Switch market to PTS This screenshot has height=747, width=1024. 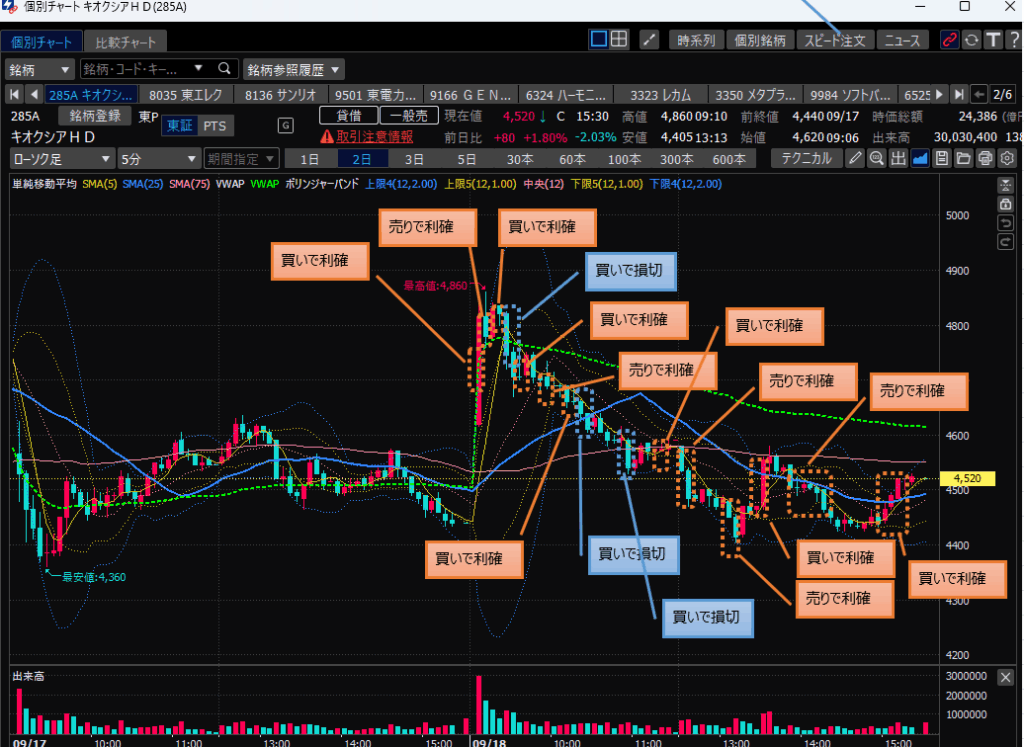coord(214,125)
